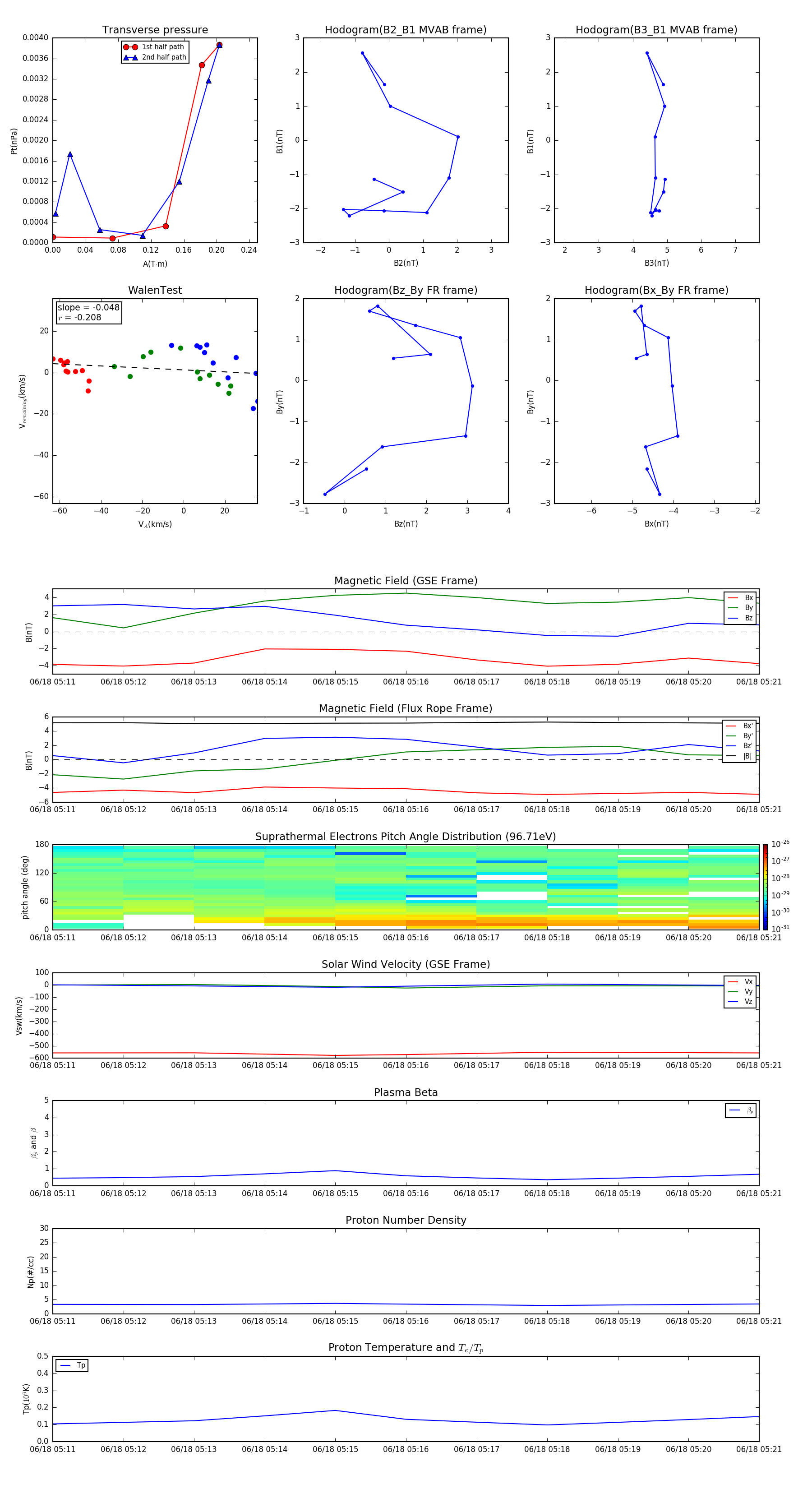Click the "Bz(nT)" x-axis label of FR hodogram
The height and width of the screenshot is (1489, 812).
[x=406, y=524]
